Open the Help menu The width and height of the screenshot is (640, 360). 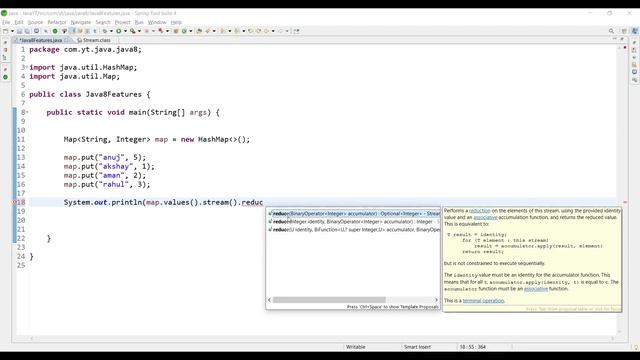coord(176,22)
